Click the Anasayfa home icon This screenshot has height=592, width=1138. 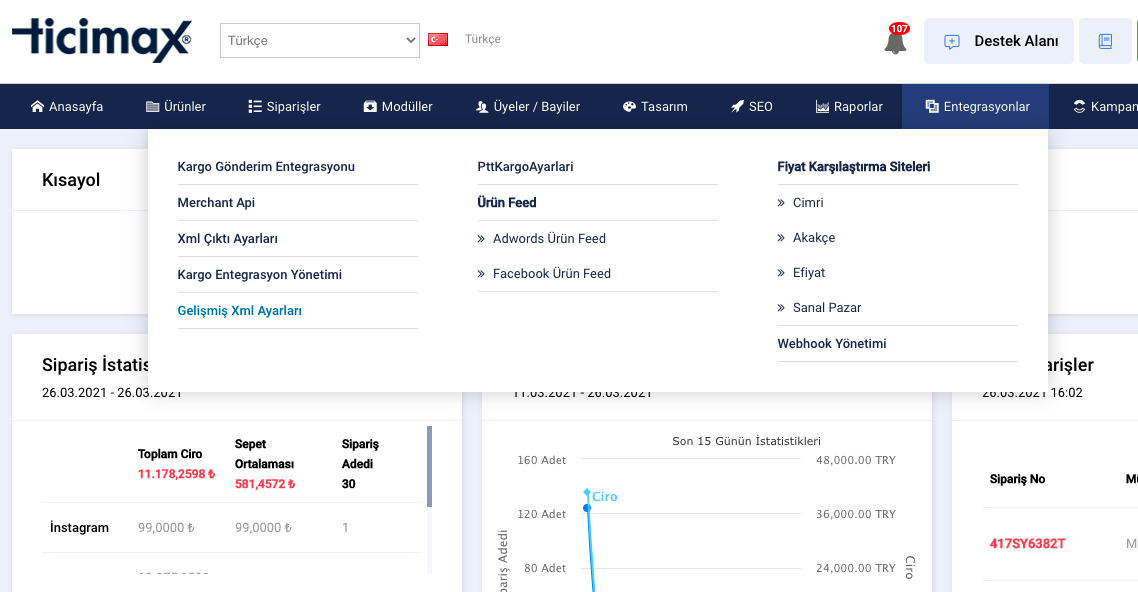coord(37,107)
